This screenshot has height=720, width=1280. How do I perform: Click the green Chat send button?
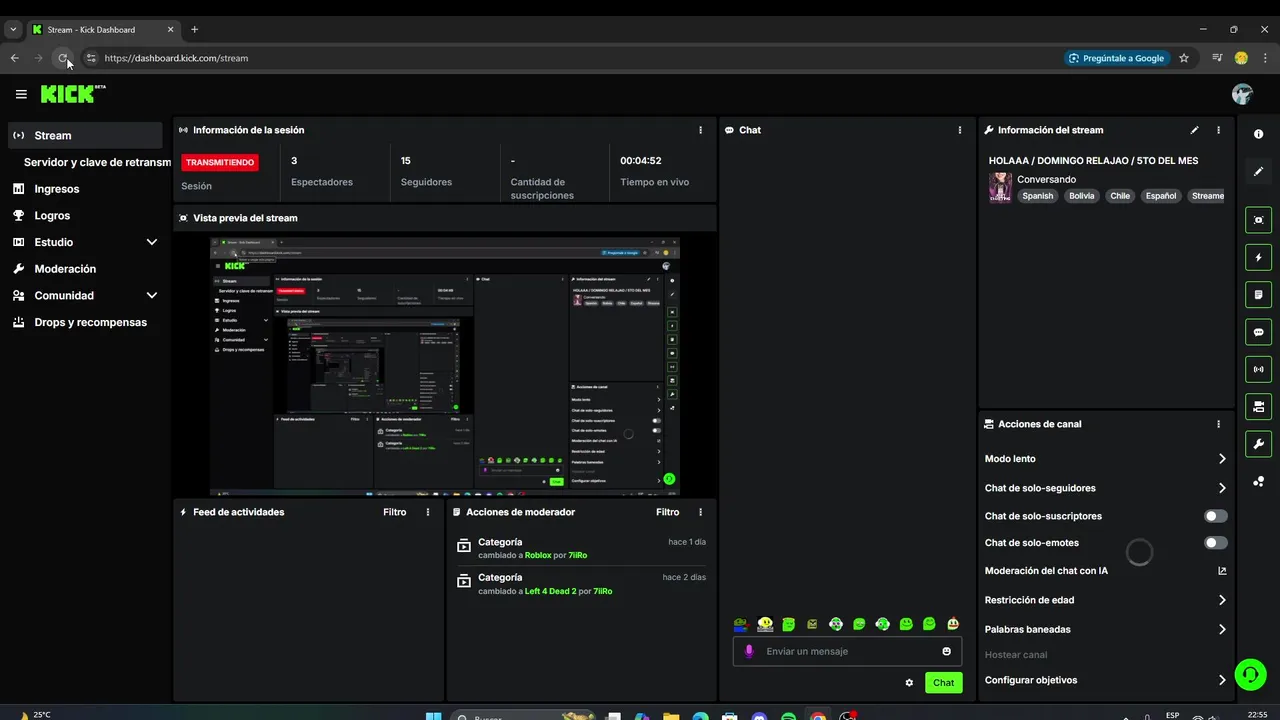click(943, 683)
